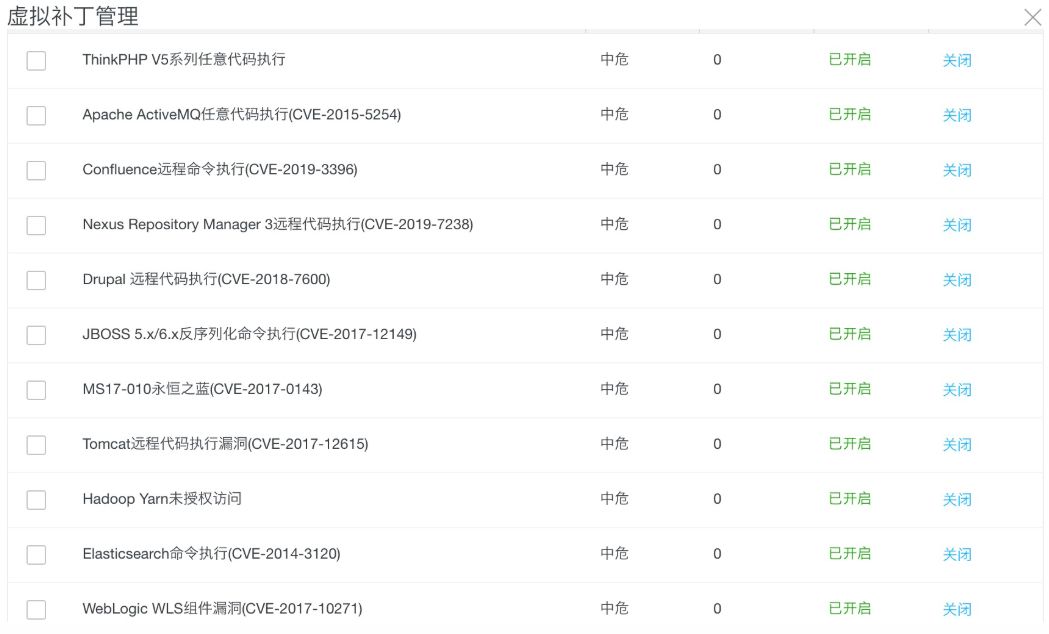Click the Hadoop Yarn未授权访问 name
Image resolution: width=1049 pixels, height=634 pixels.
[x=162, y=498]
